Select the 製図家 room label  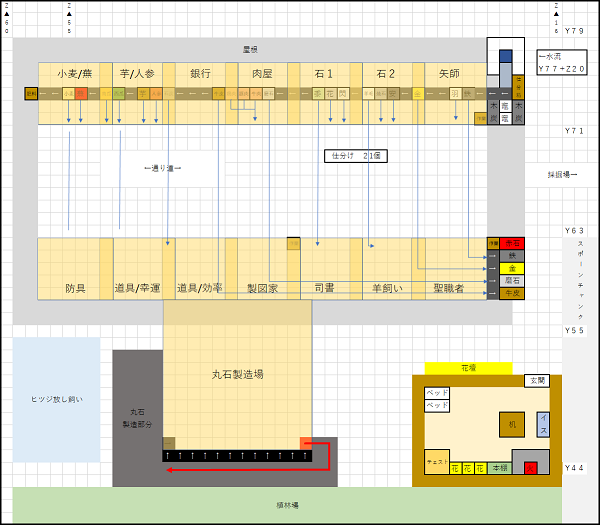(x=262, y=288)
